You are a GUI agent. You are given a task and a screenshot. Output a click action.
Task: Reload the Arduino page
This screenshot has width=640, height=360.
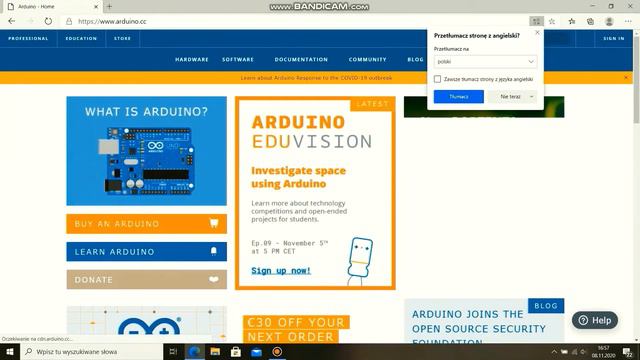[x=48, y=21]
